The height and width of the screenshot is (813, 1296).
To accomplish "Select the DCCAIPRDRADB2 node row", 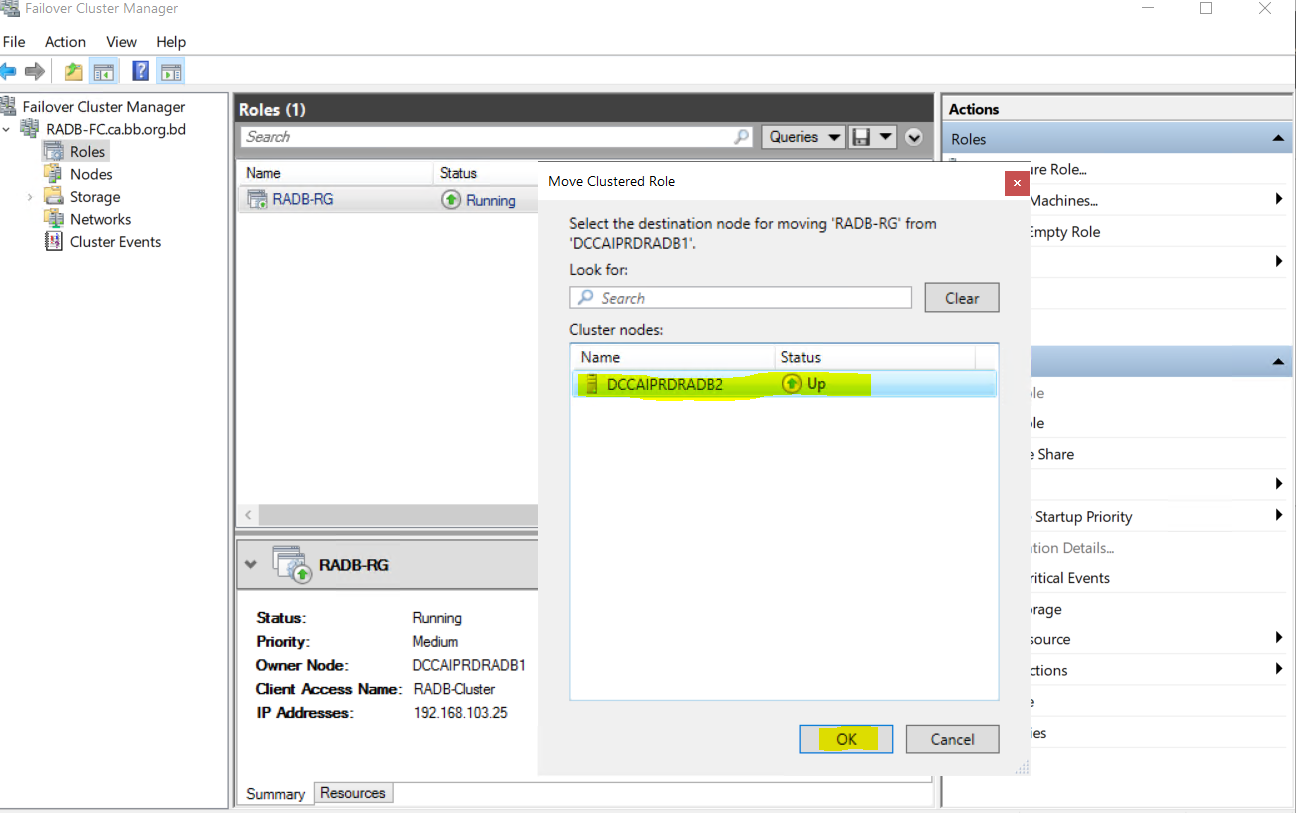I will (784, 384).
